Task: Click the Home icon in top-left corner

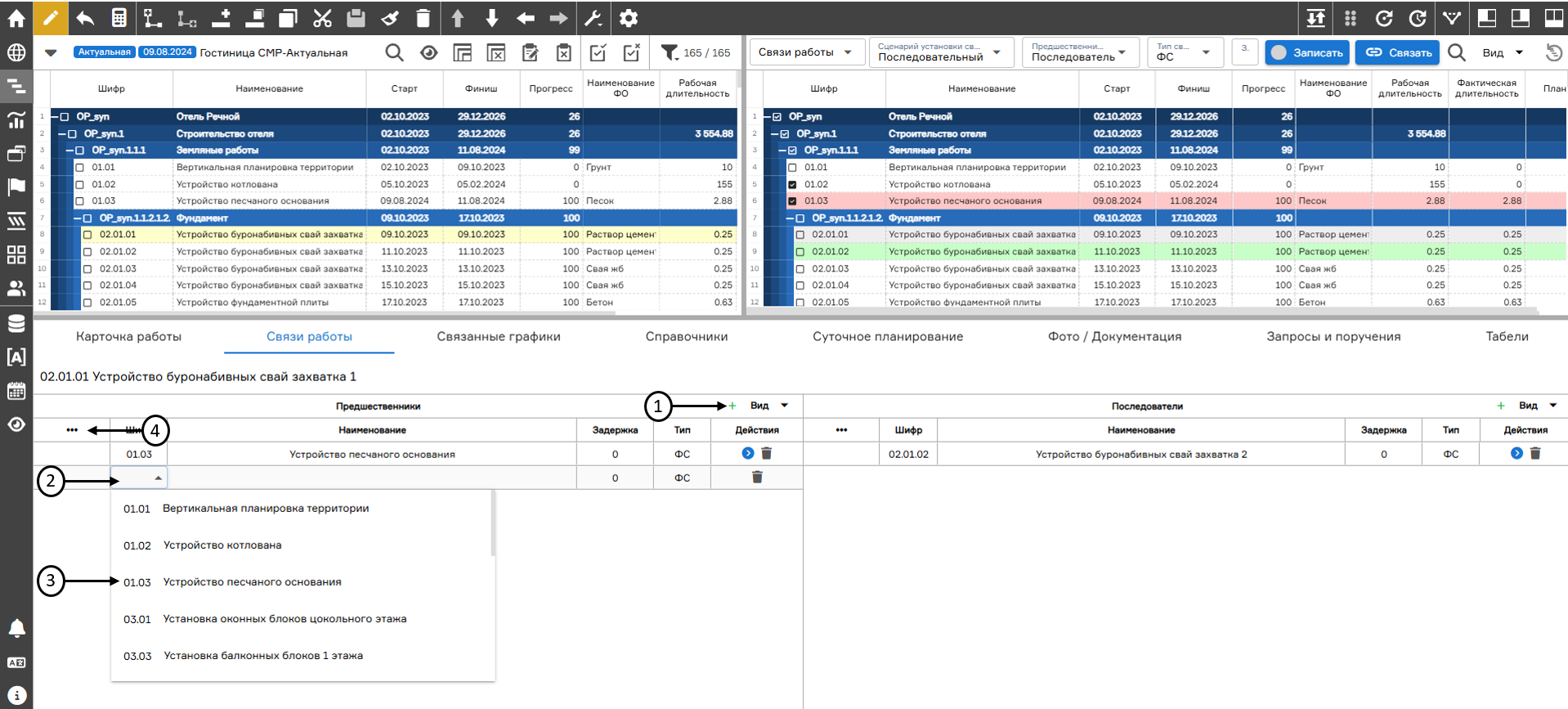Action: point(16,17)
